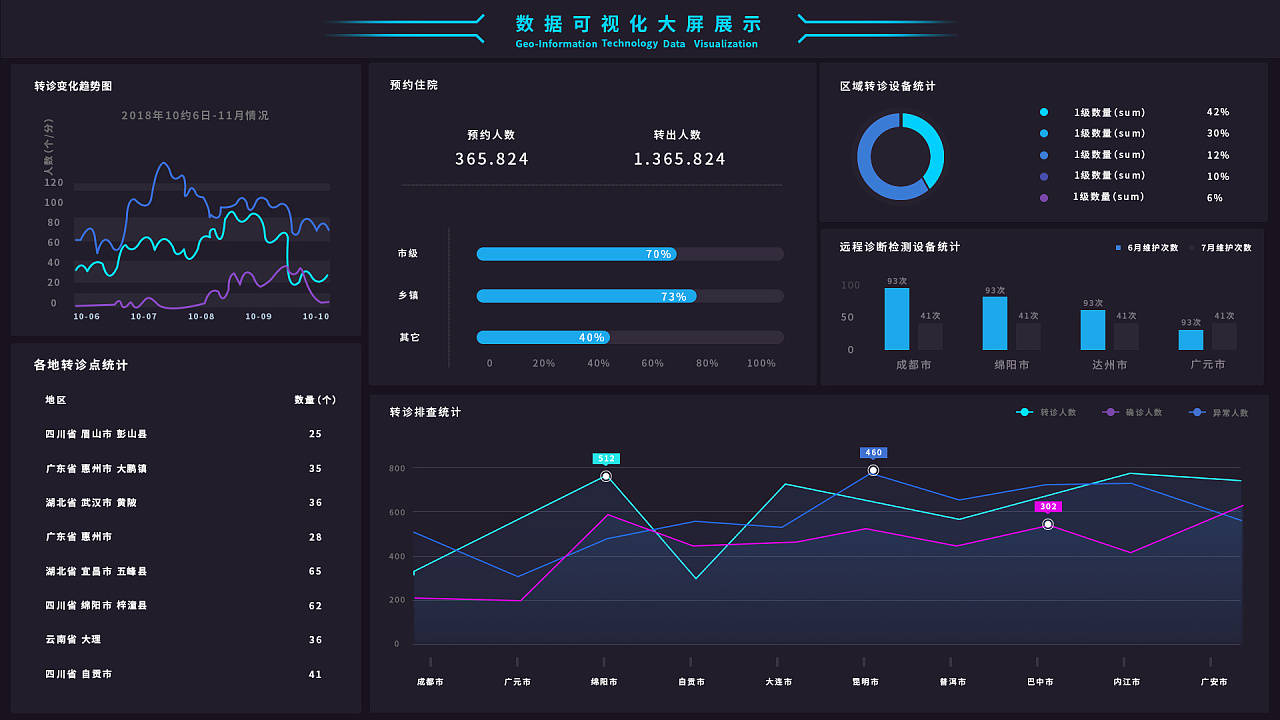Select the 四川省 自贡市 row
This screenshot has width=1280, height=720.
coord(185,674)
